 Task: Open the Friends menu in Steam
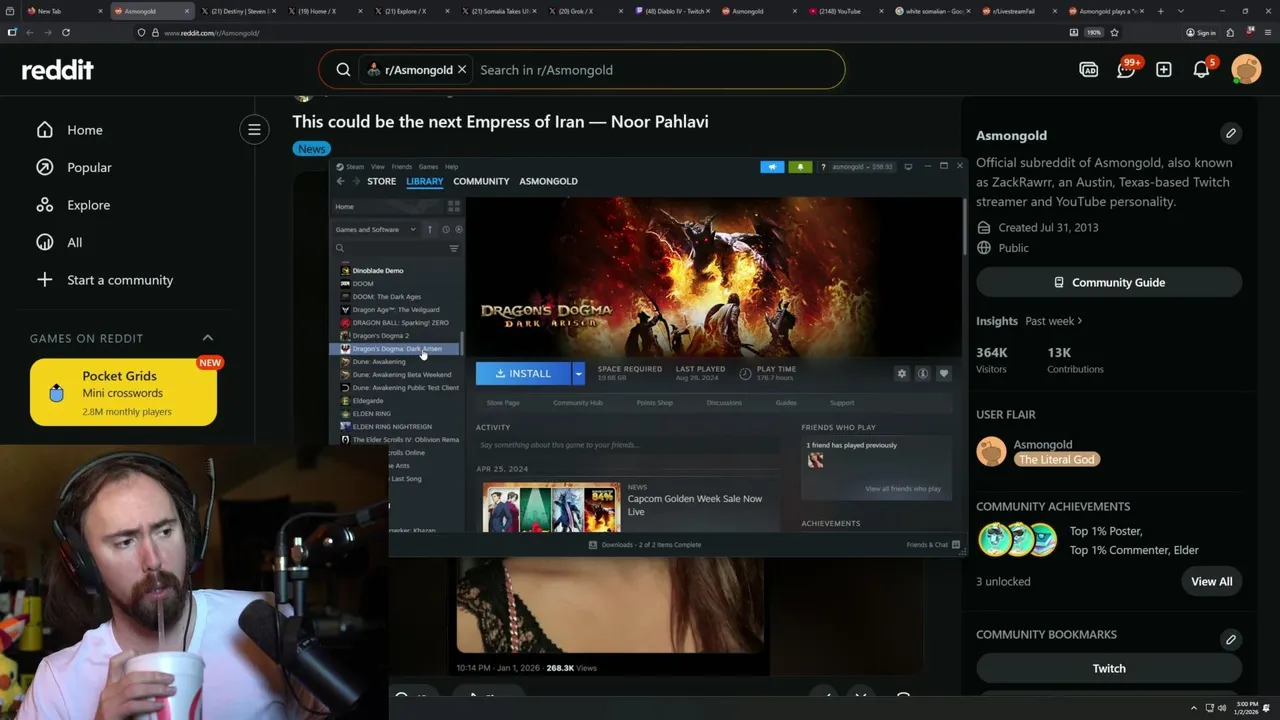[x=401, y=167]
